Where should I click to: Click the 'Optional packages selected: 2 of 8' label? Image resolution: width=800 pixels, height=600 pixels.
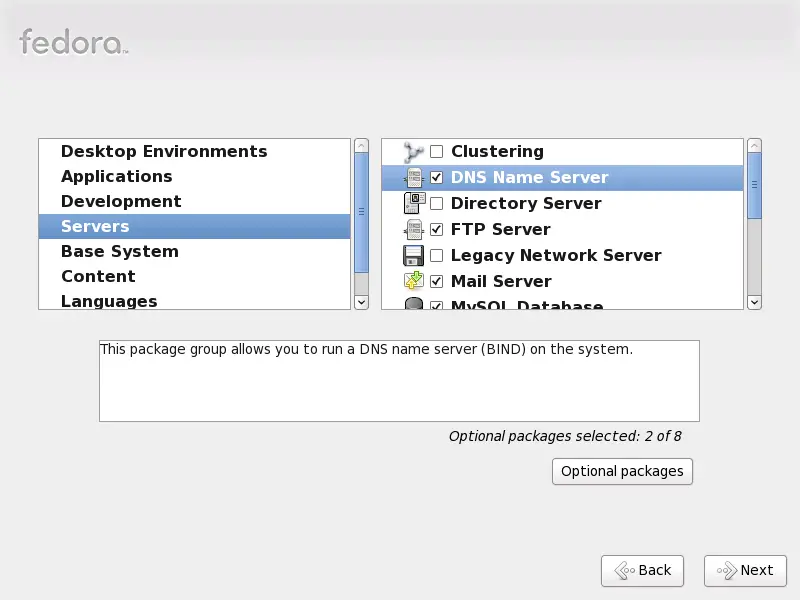[565, 436]
